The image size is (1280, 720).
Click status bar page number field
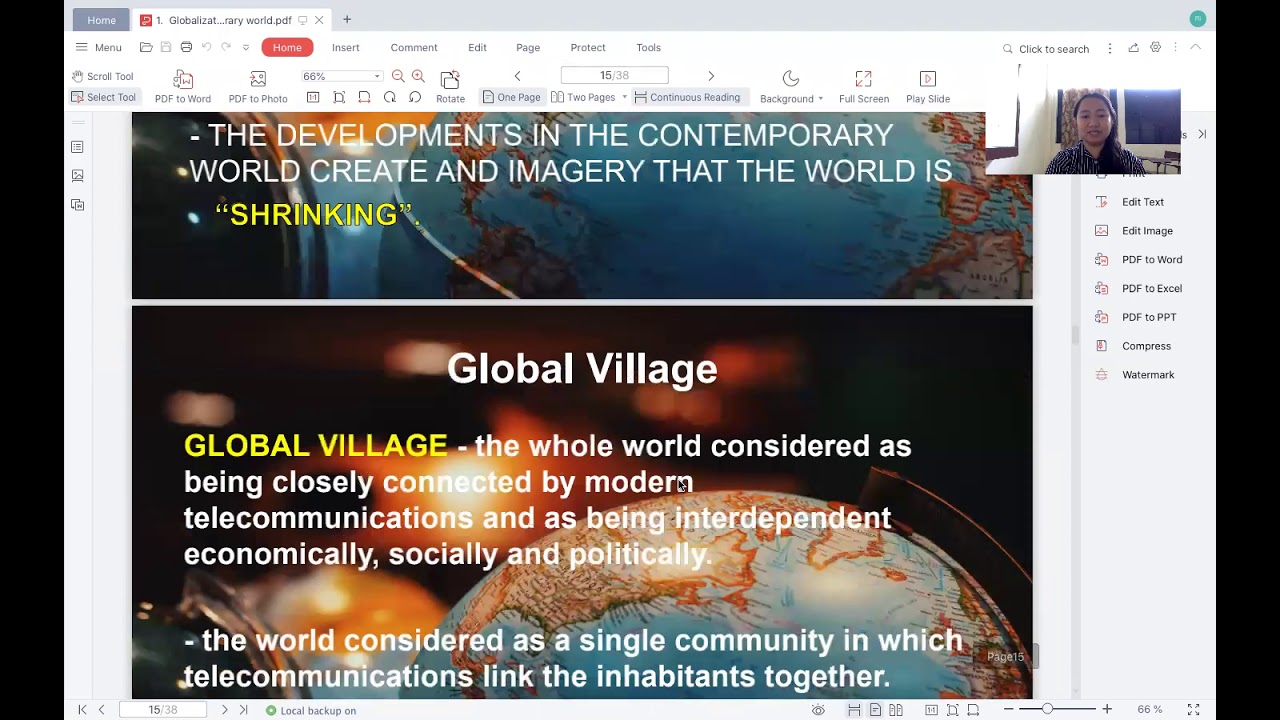162,710
